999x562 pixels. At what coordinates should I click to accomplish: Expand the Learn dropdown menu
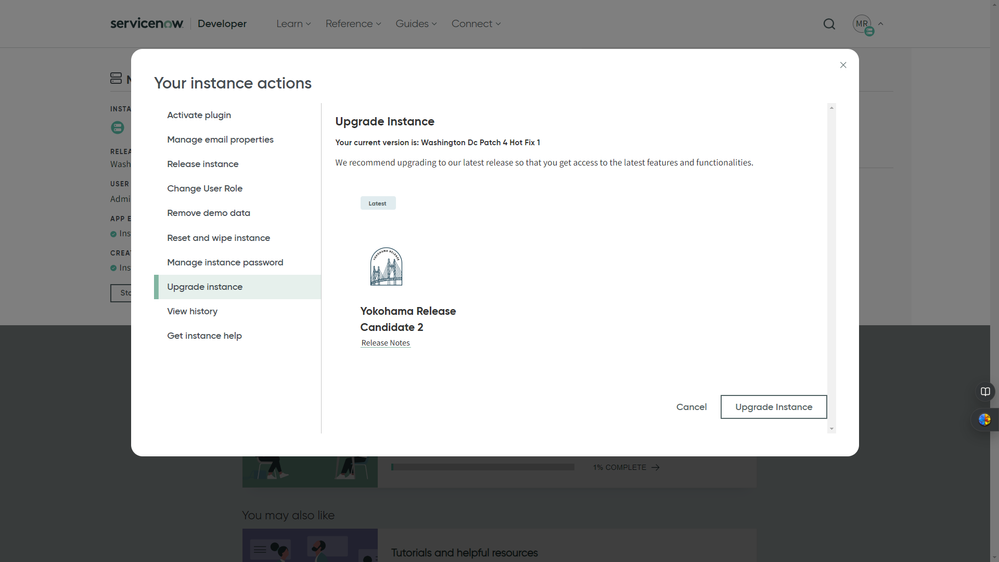[x=293, y=24]
